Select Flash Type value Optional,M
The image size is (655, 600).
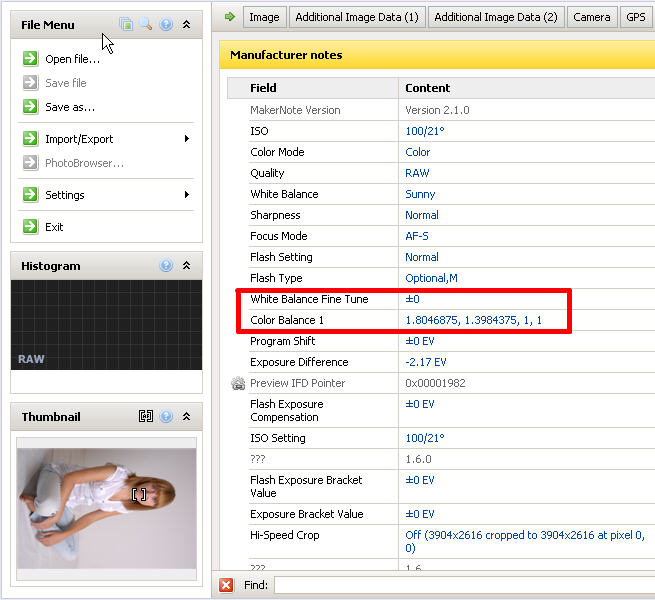pos(432,278)
